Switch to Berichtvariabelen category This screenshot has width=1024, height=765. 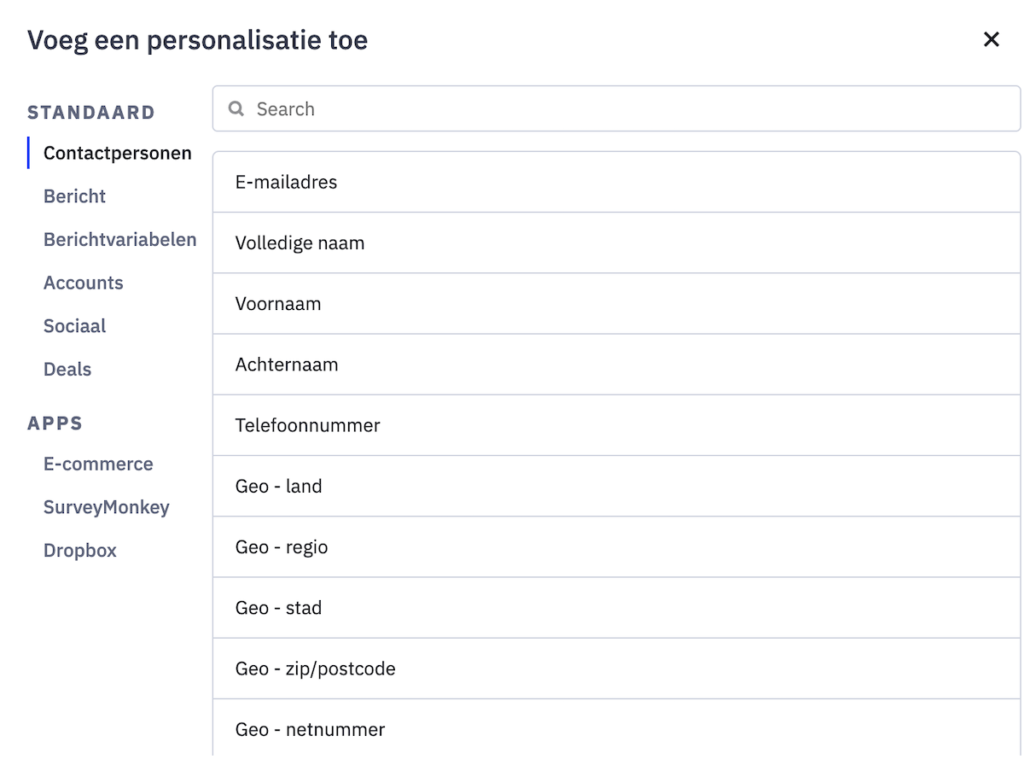click(120, 240)
